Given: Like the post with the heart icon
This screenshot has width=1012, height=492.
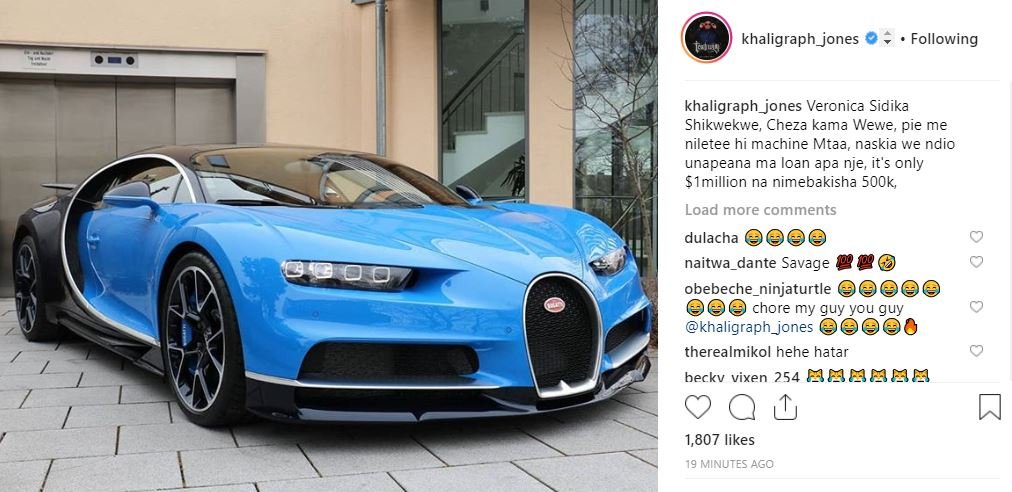Looking at the screenshot, I should tap(698, 407).
